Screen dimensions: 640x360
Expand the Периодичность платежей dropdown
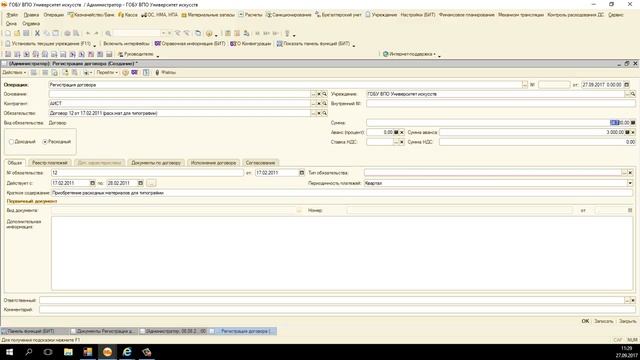coord(630,183)
